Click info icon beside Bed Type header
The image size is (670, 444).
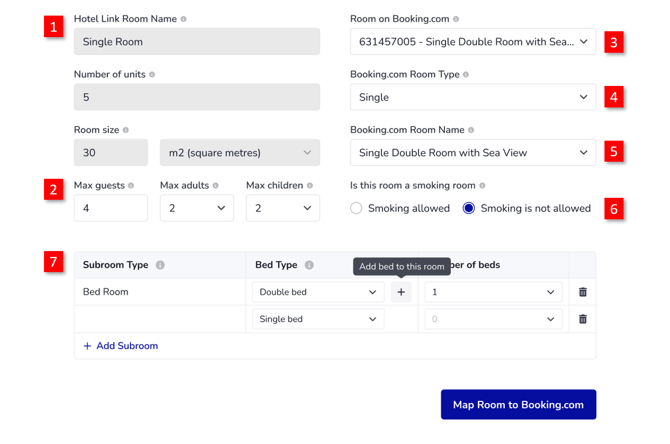(x=309, y=265)
